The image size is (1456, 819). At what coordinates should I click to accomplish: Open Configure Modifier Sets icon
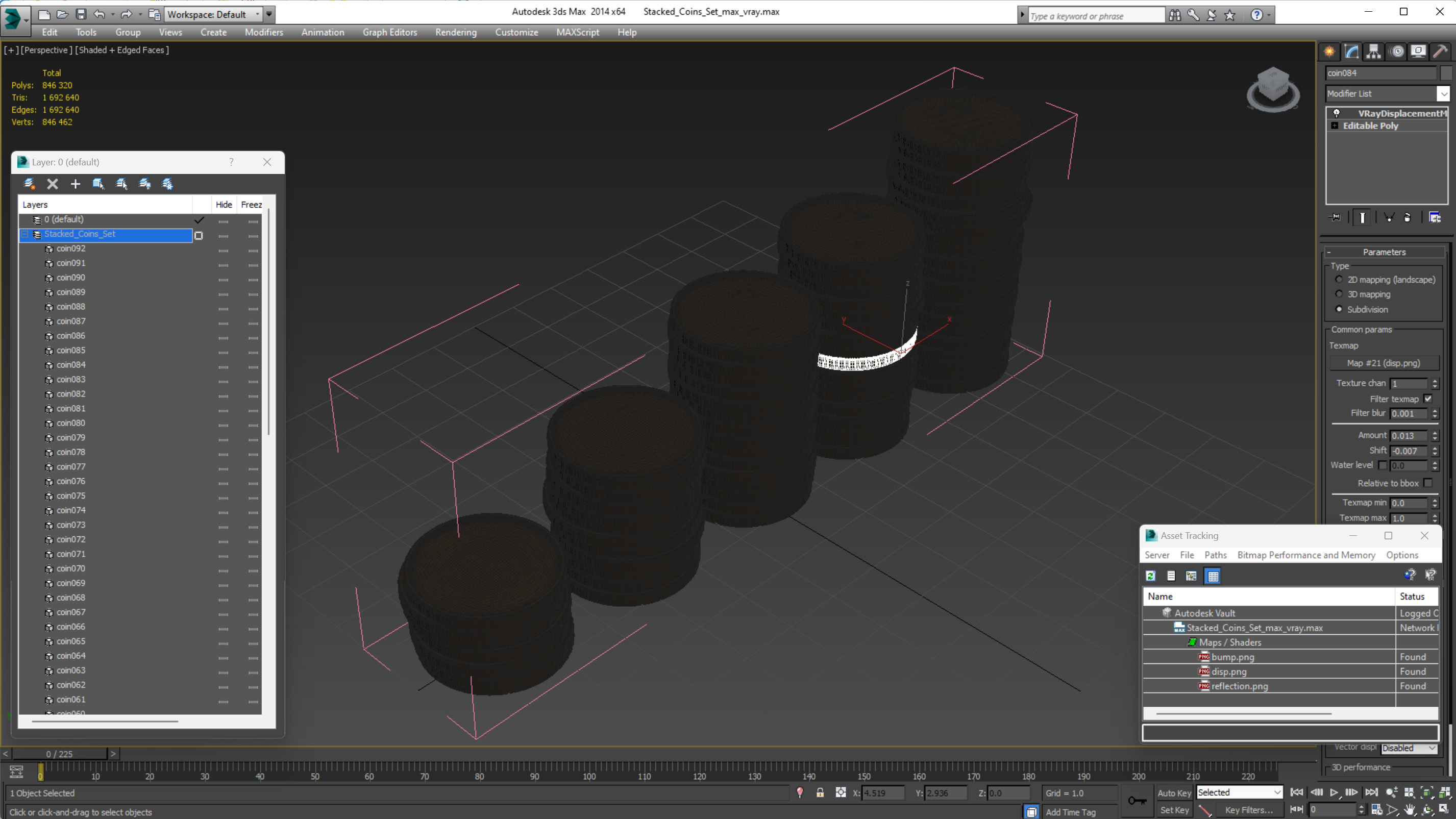click(x=1435, y=217)
